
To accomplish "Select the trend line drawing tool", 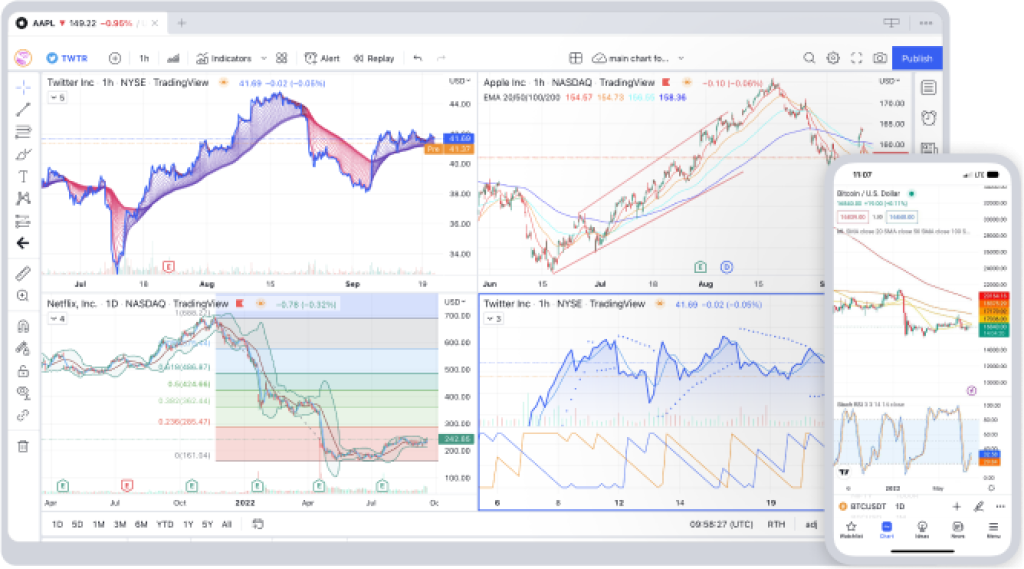I will [x=23, y=109].
